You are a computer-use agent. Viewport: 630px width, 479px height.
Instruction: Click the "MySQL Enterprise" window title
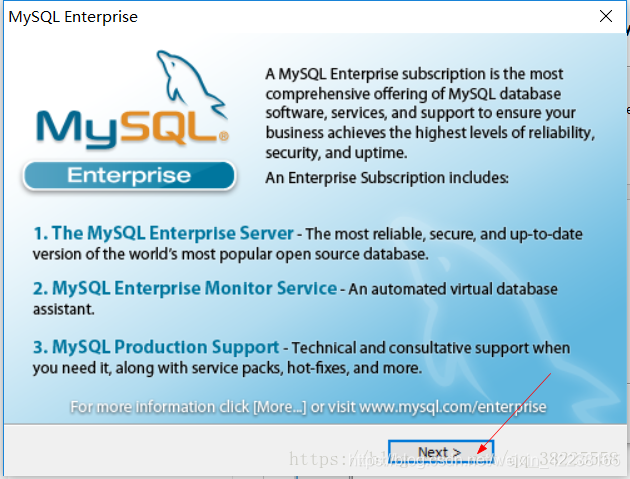tap(73, 17)
